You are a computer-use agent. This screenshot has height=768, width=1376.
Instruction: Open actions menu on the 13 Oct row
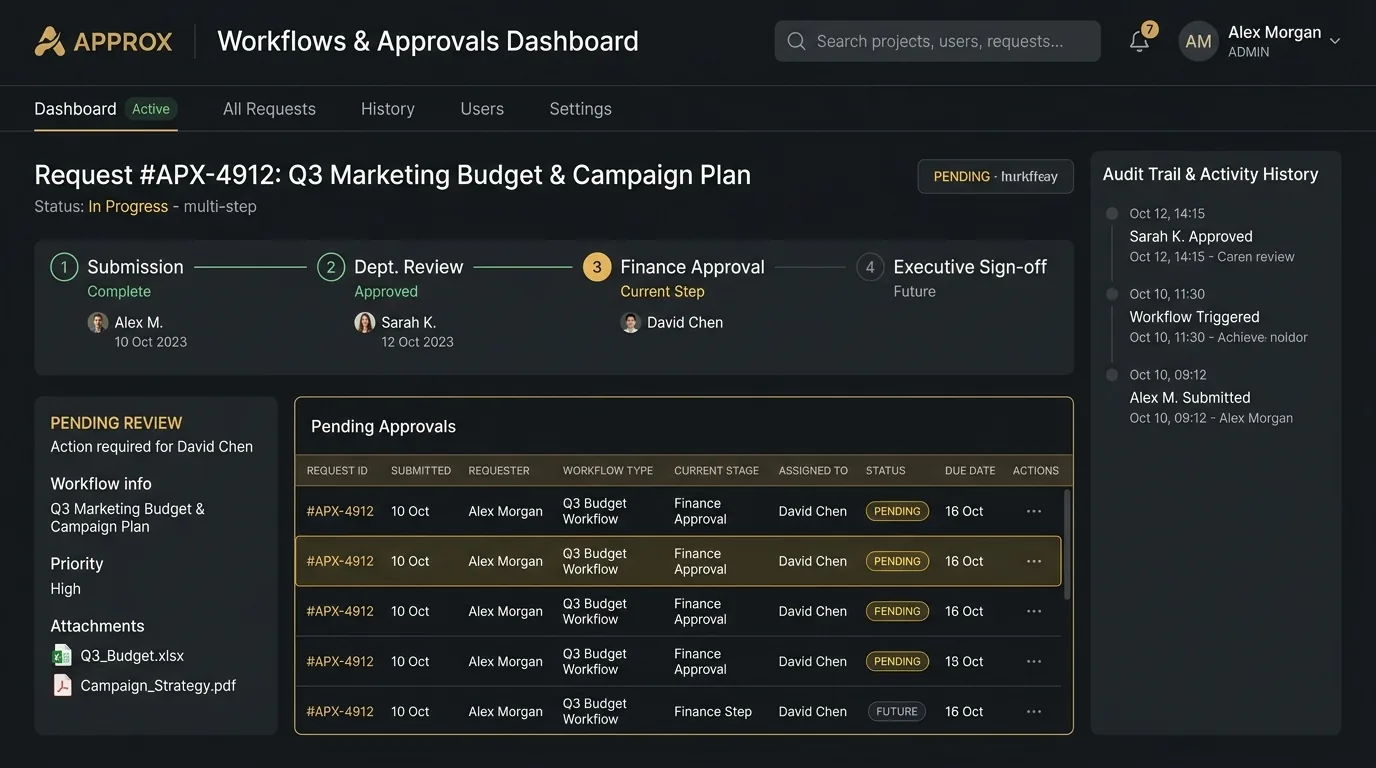point(1034,661)
